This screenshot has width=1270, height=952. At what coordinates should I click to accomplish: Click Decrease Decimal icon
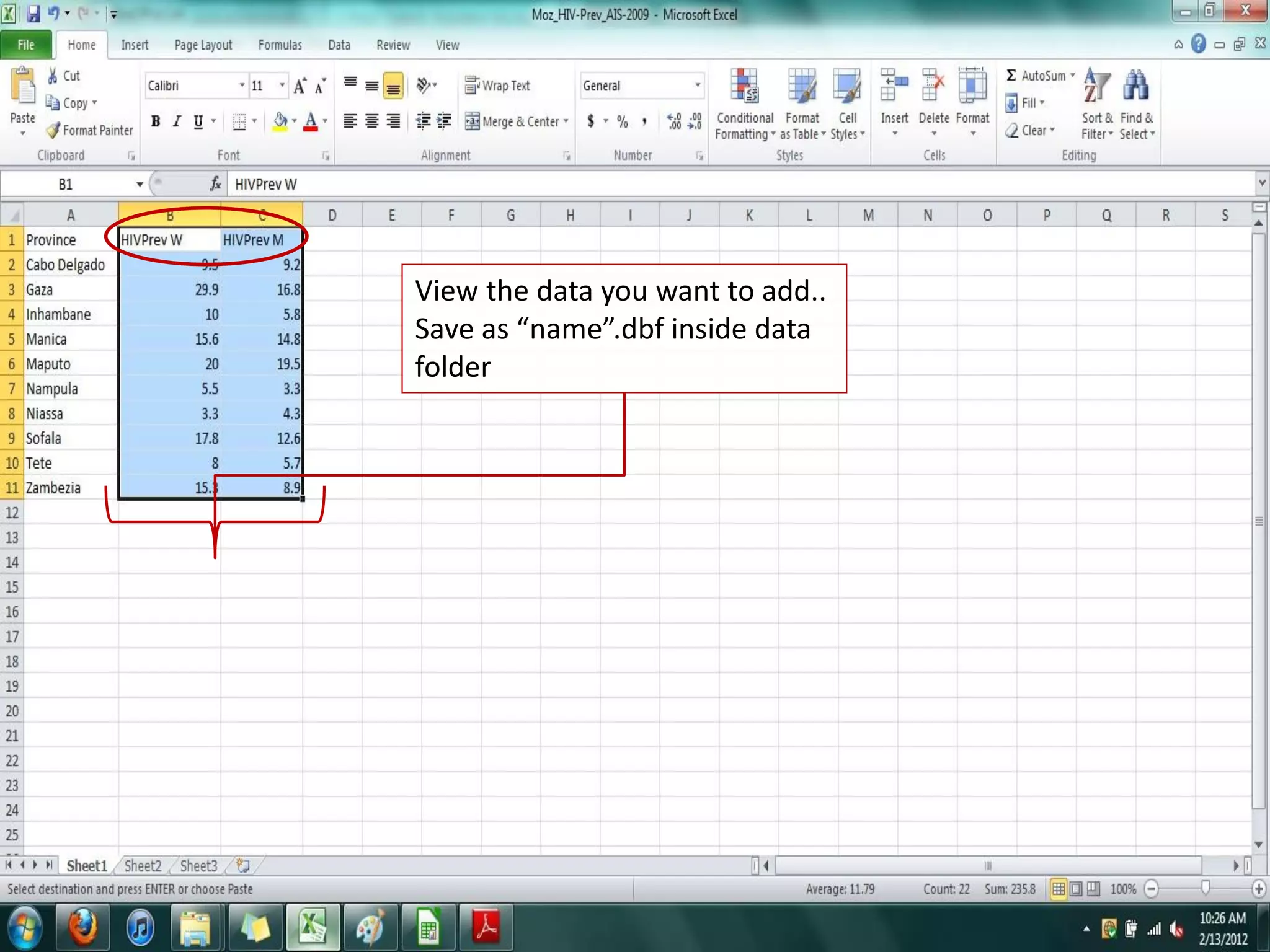tap(695, 121)
